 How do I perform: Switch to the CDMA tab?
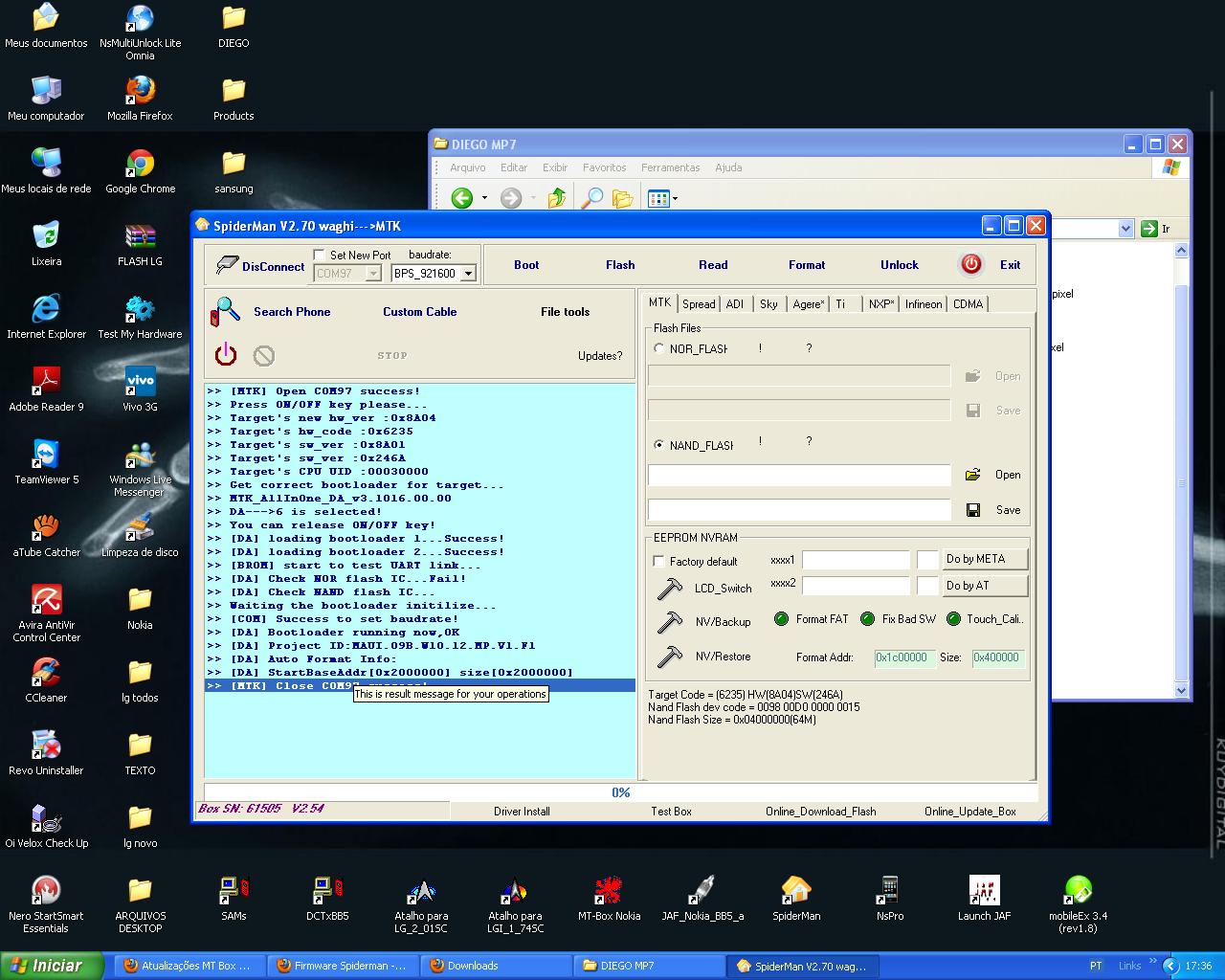click(x=968, y=304)
